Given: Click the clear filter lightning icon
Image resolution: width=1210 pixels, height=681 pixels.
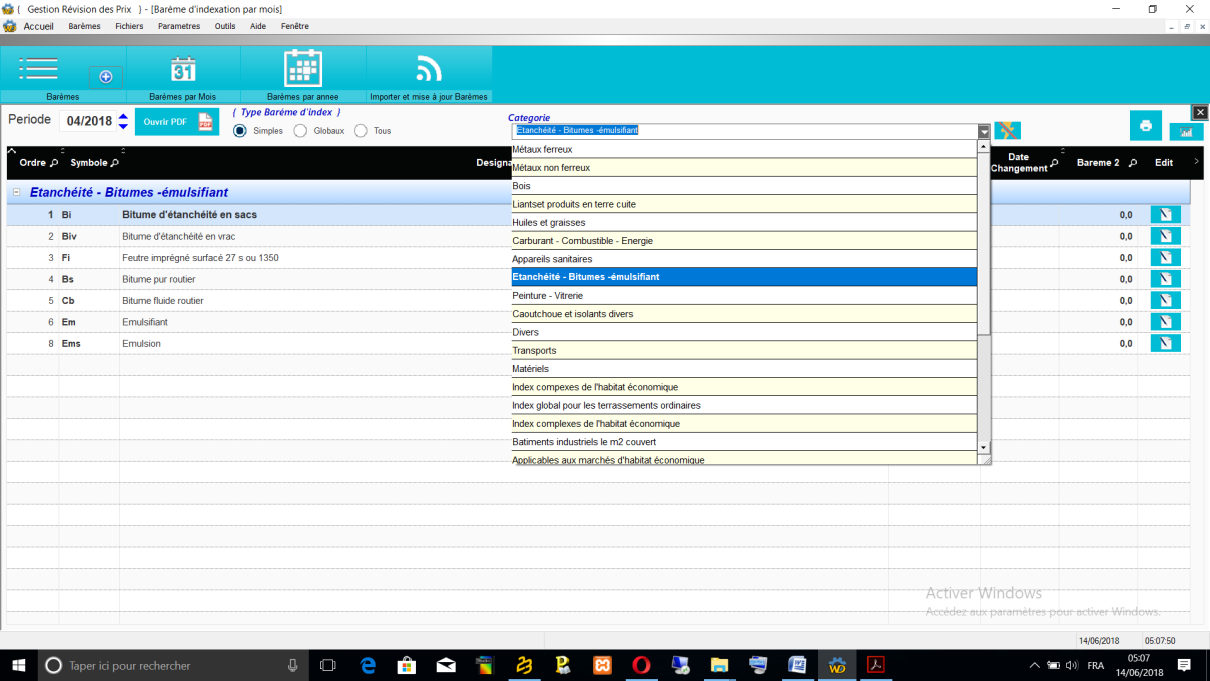Looking at the screenshot, I should (1007, 131).
